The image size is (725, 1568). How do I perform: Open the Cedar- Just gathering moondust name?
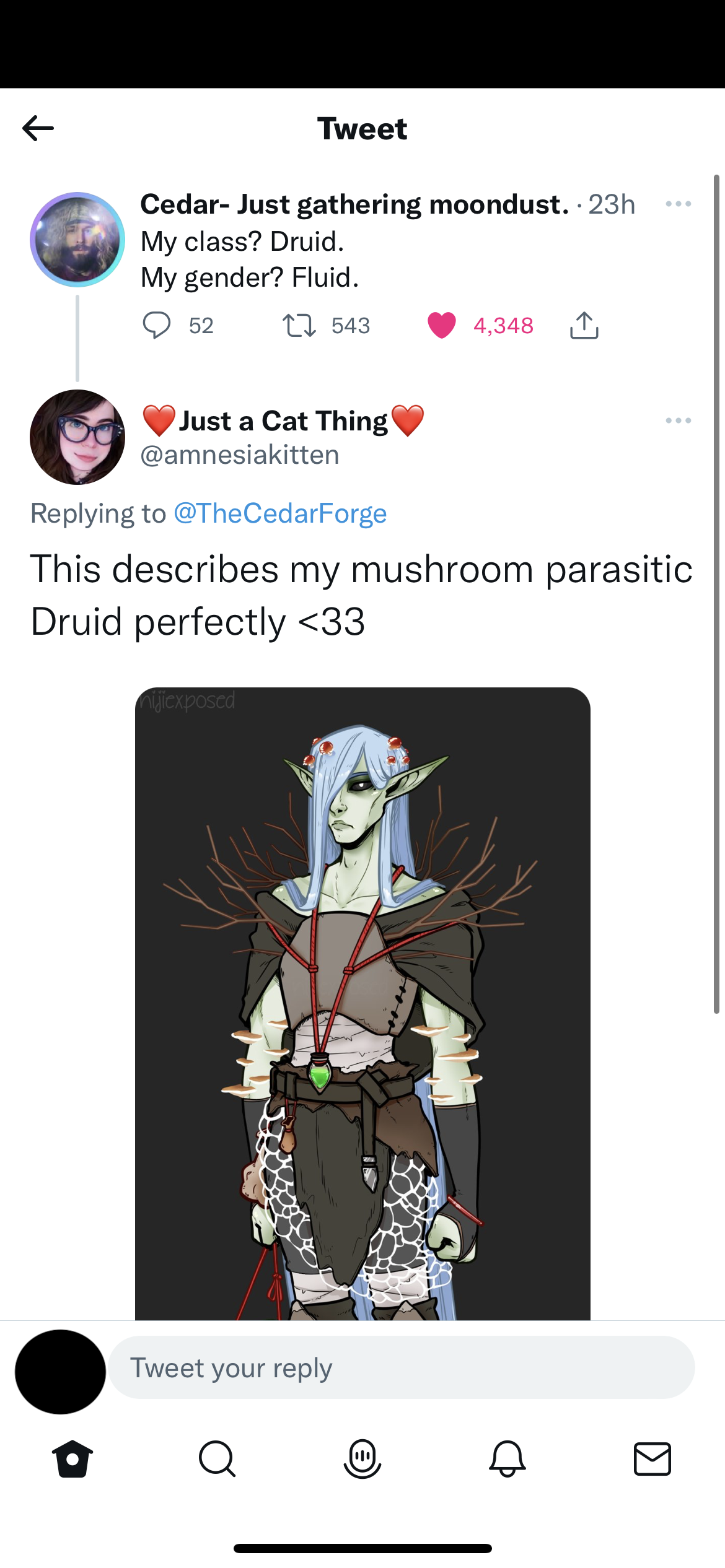pos(354,204)
